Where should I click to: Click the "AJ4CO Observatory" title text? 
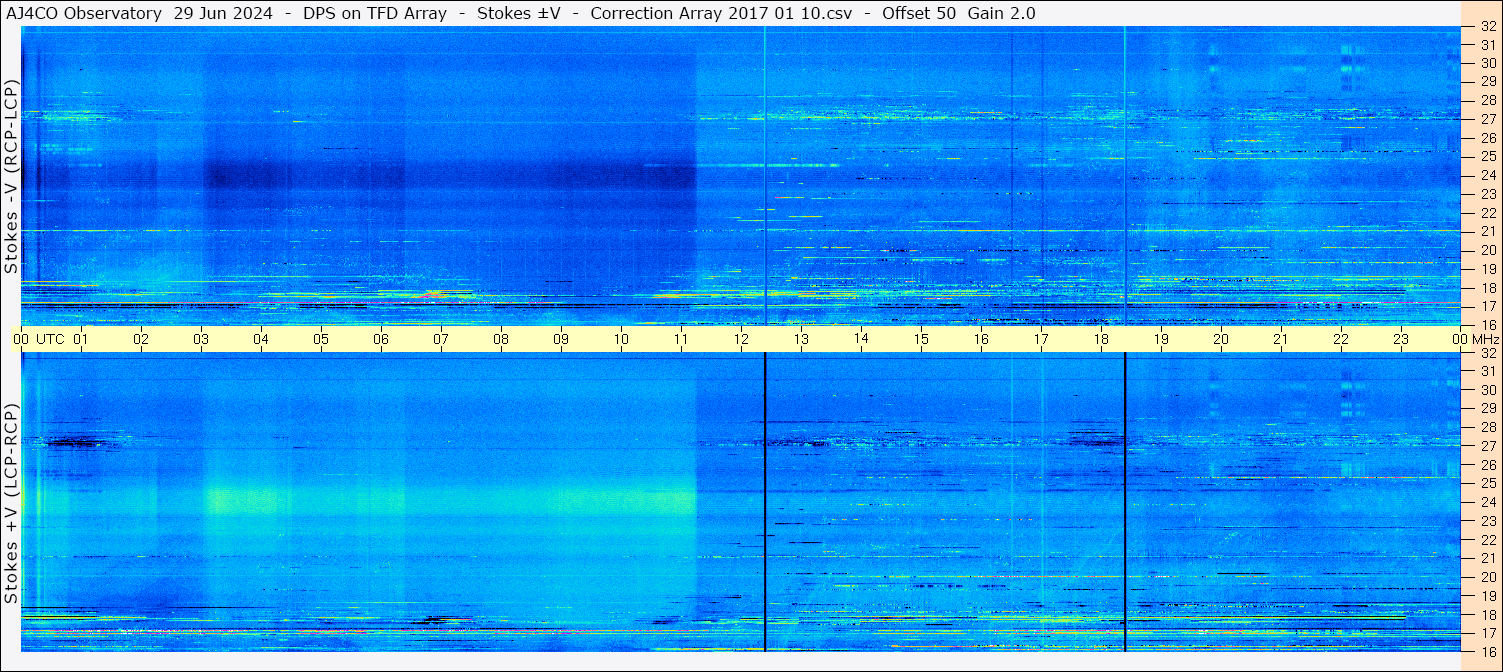click(x=84, y=14)
